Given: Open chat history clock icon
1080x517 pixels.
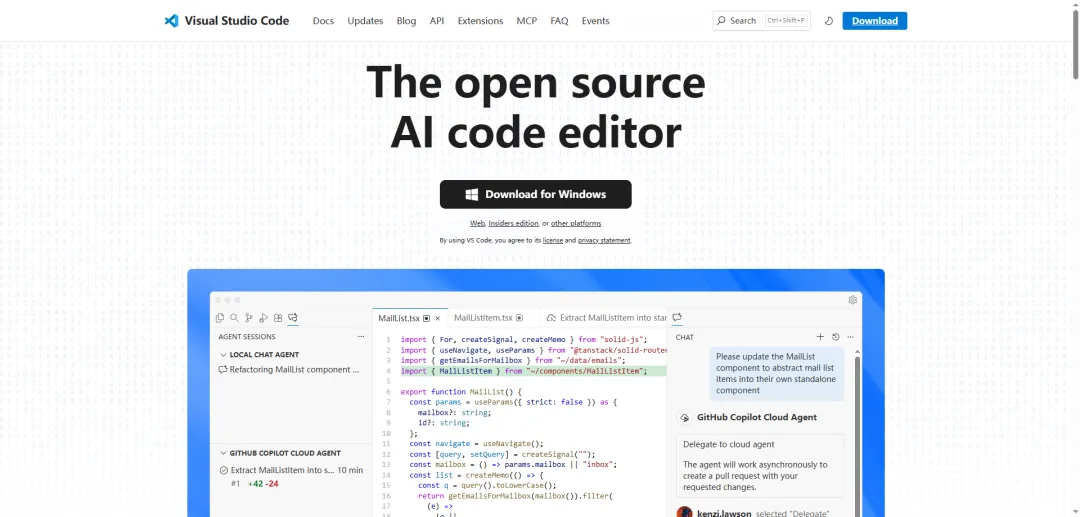Looking at the screenshot, I should click(835, 337).
